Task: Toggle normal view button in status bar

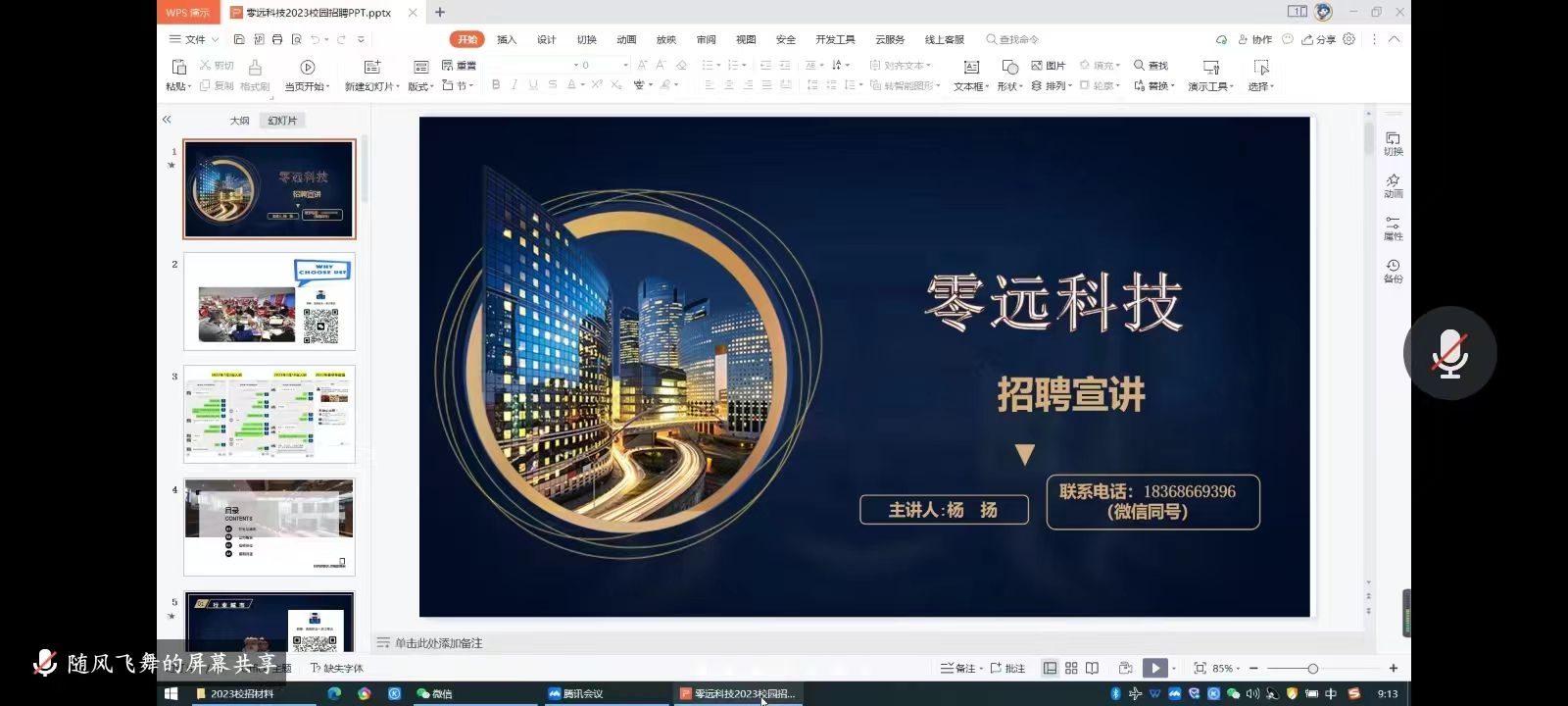Action: click(1050, 668)
